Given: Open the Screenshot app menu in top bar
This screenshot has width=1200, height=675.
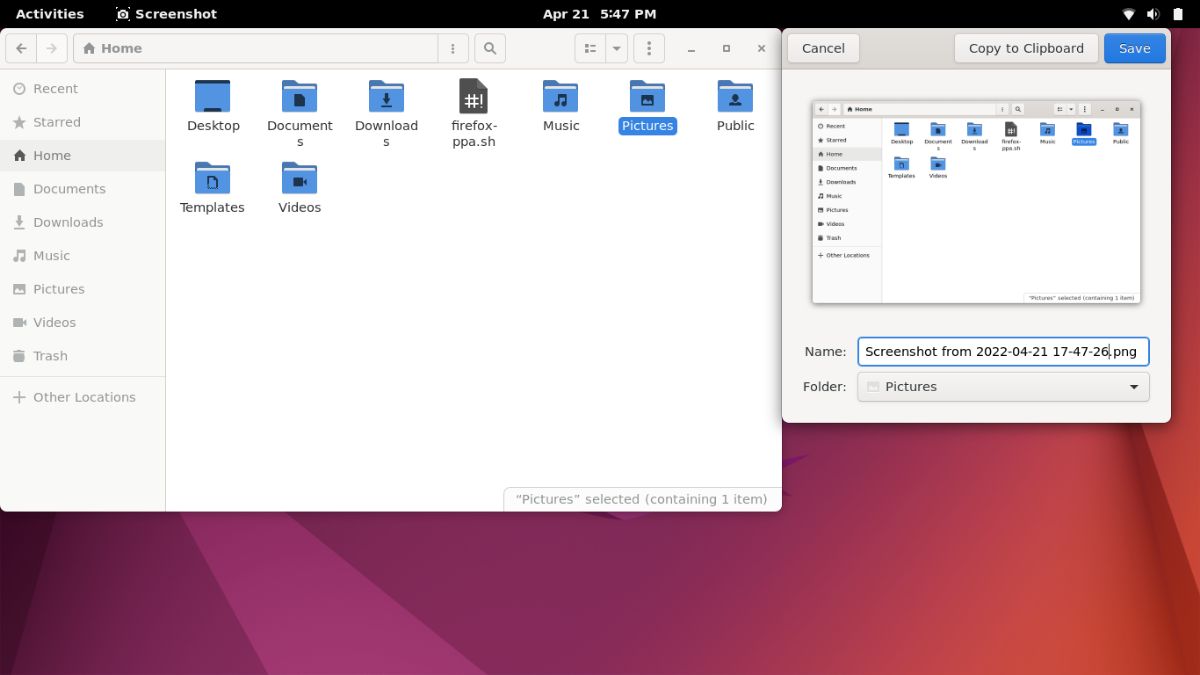Looking at the screenshot, I should tap(165, 13).
